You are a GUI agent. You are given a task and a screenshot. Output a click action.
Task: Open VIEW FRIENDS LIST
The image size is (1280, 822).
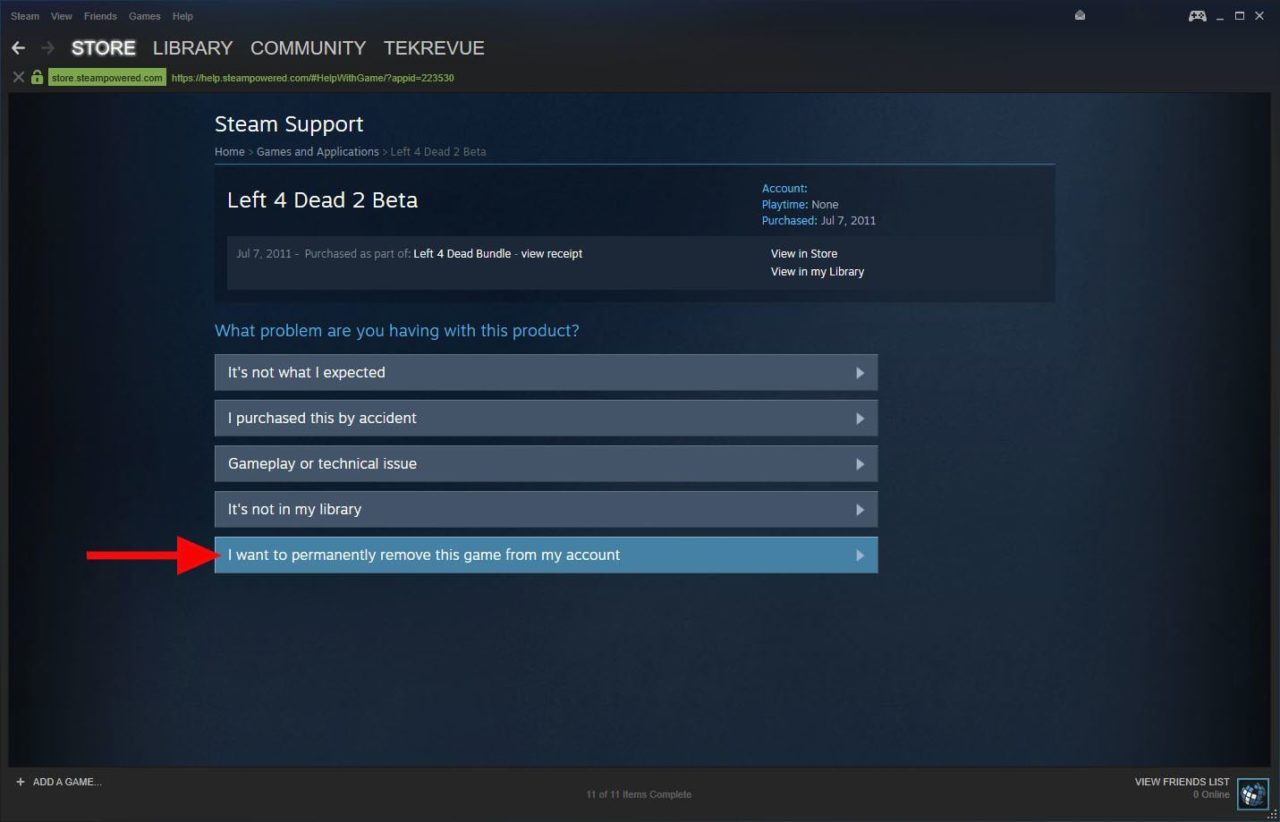pos(1182,782)
